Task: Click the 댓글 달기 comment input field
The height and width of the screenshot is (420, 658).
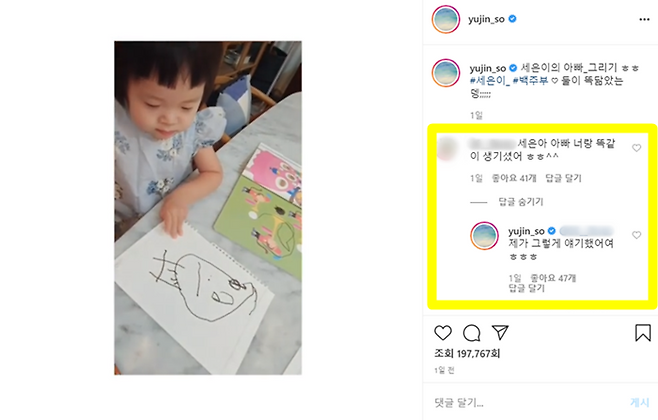Action: coord(529,403)
